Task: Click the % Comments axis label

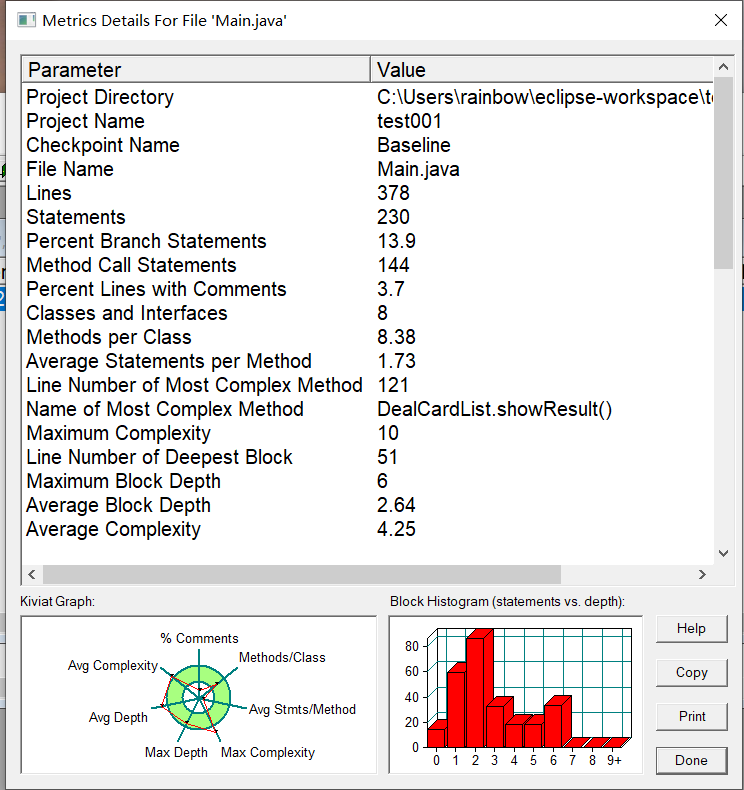Action: pyautogui.click(x=199, y=638)
